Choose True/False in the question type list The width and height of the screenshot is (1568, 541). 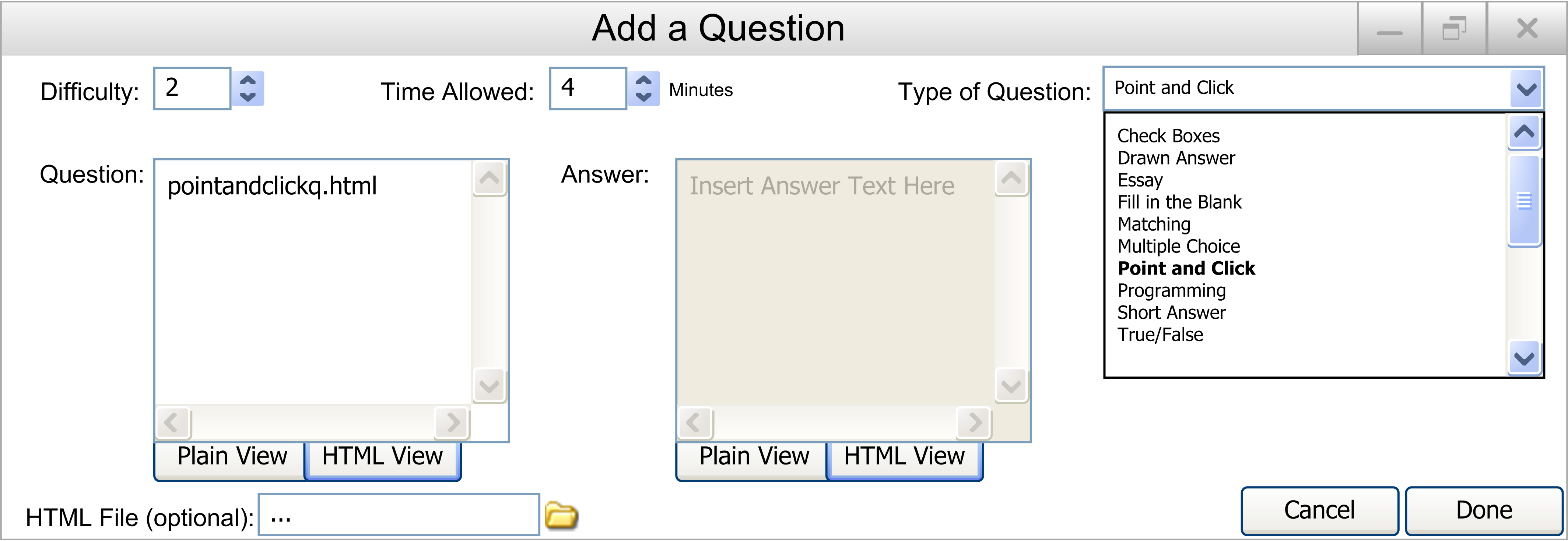click(1160, 334)
